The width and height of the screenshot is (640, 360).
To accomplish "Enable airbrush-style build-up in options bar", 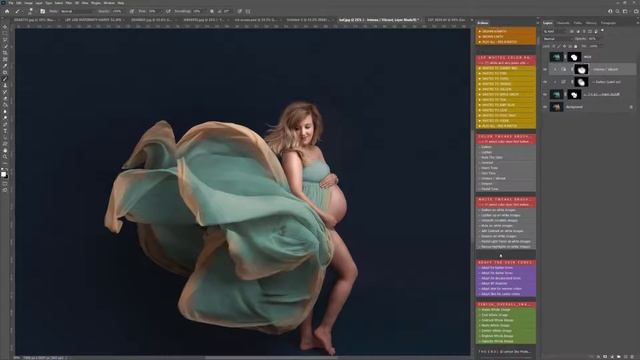I will [168, 11].
